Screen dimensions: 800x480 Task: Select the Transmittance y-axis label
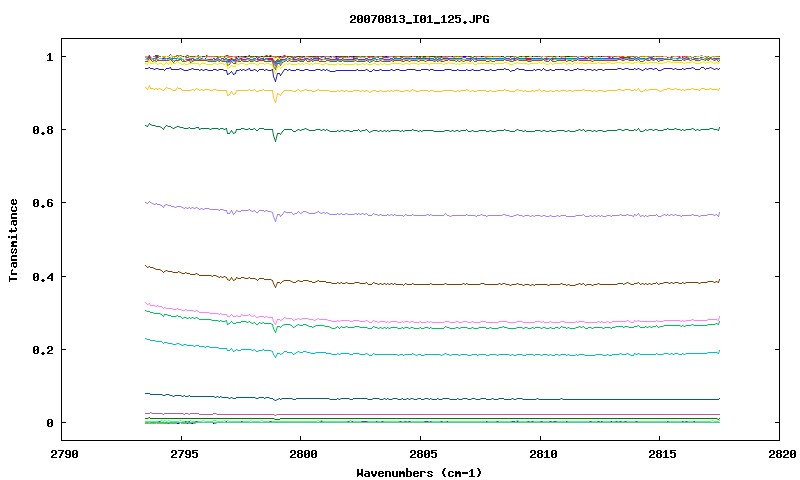click(13, 240)
